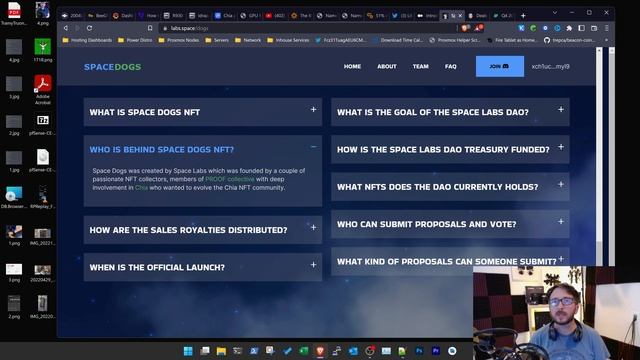Follow the green Chia link in the answer
The width and height of the screenshot is (640, 360).
point(141,187)
